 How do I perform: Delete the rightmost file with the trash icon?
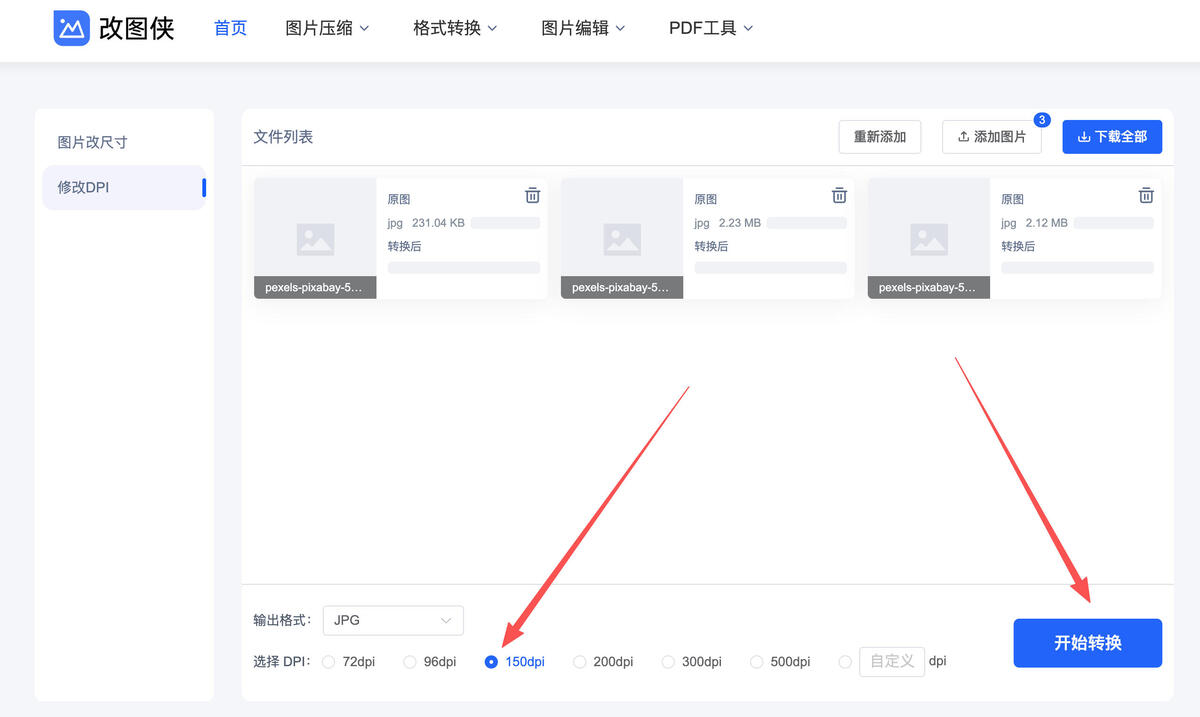click(1146, 196)
